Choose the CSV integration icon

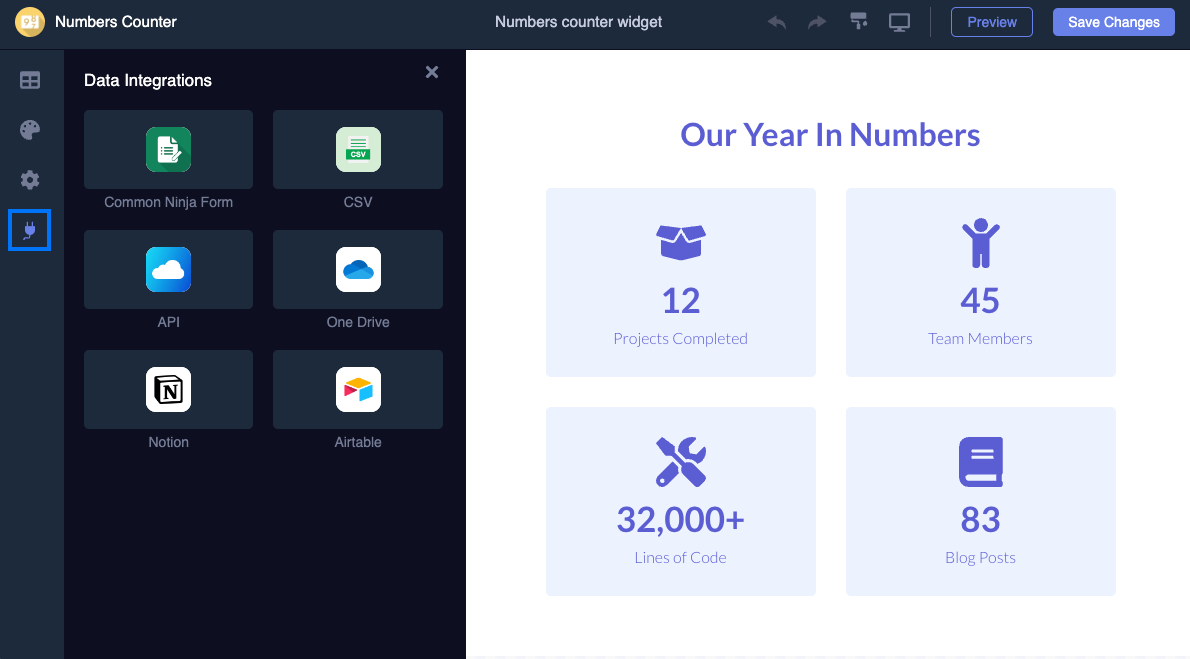point(358,150)
